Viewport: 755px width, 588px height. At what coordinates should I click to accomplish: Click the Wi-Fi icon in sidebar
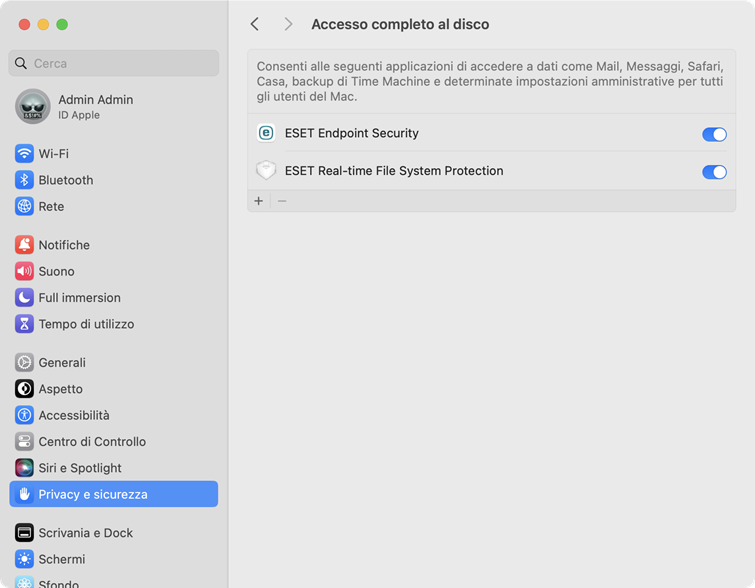click(x=24, y=154)
